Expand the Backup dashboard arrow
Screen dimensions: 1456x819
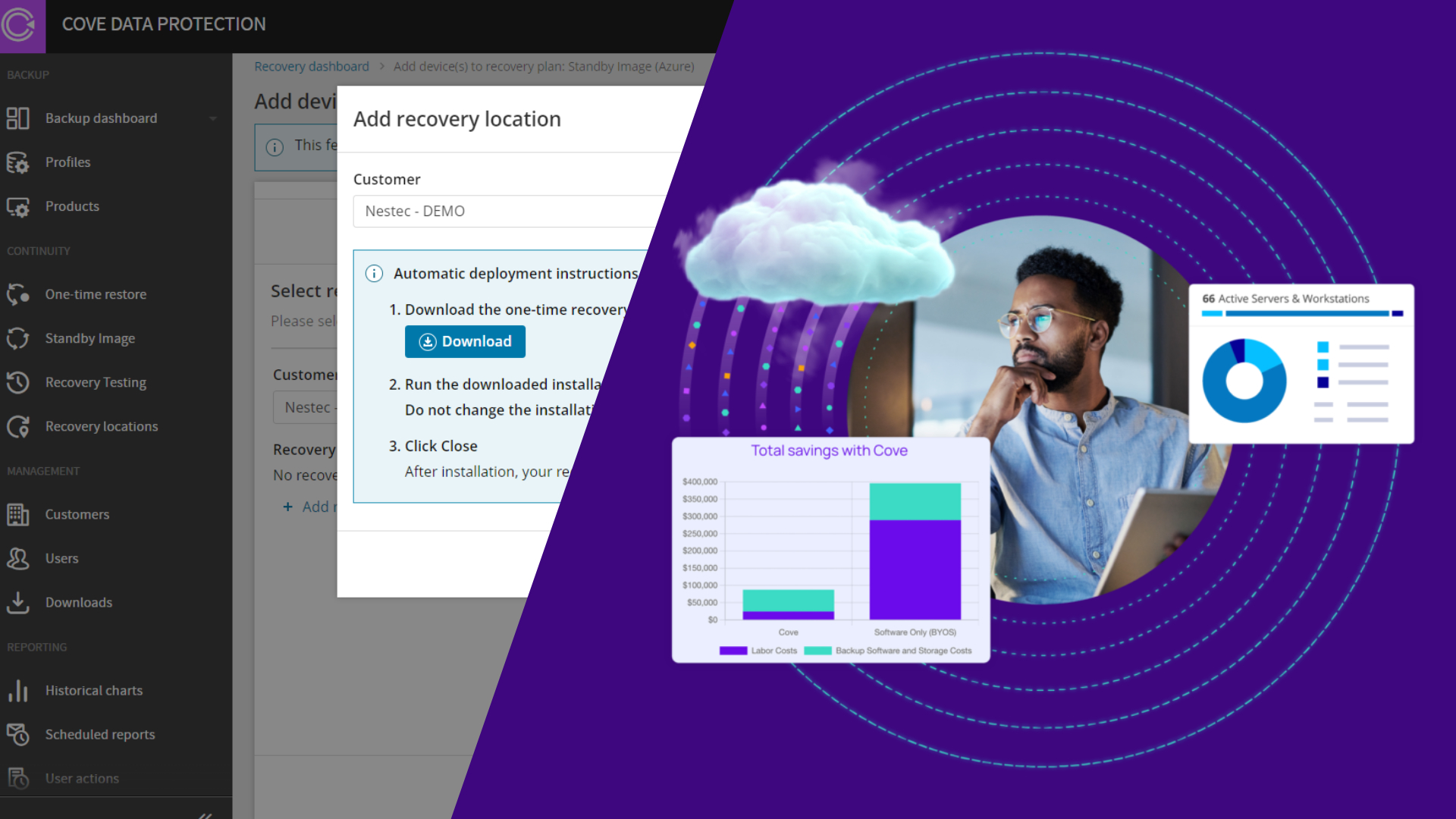(x=213, y=118)
